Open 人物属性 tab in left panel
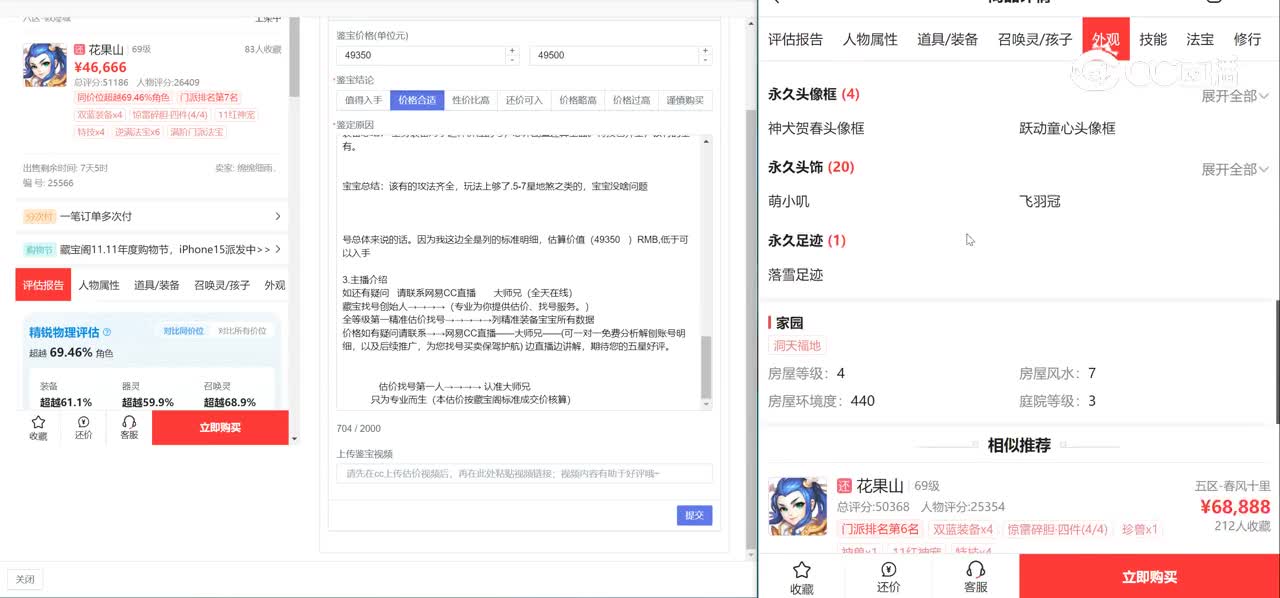Screen dimensions: 1280x598 tap(99, 285)
